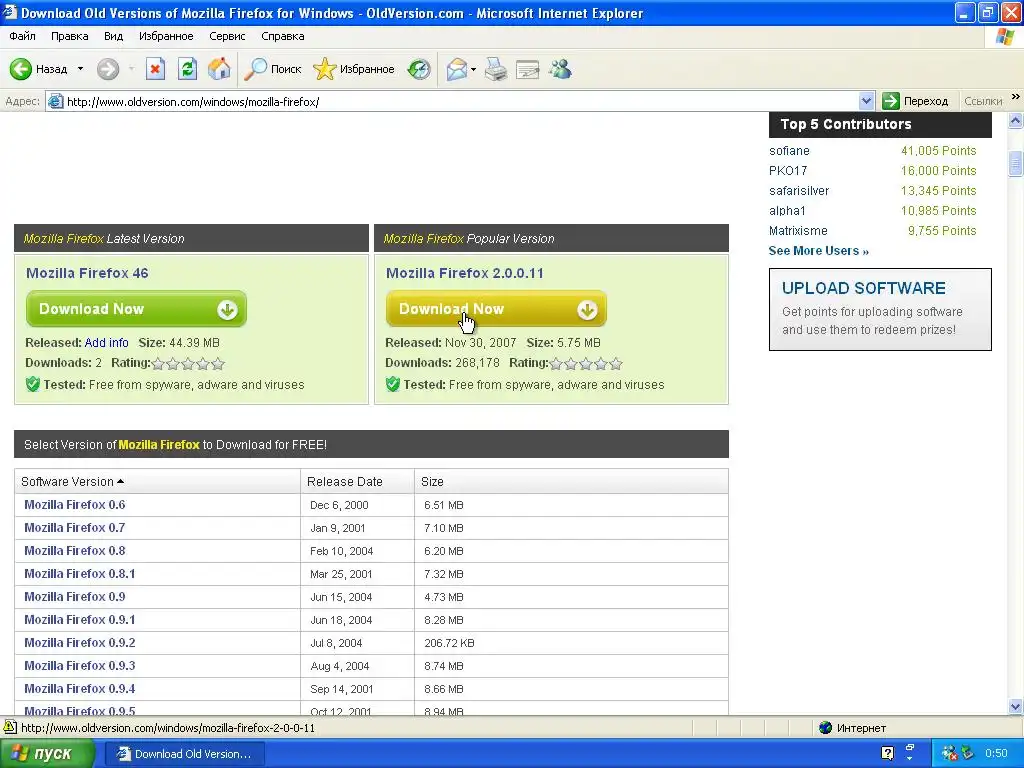Expand the Ссылки links toolbar chevron
The height and width of the screenshot is (768, 1024).
1016,97
